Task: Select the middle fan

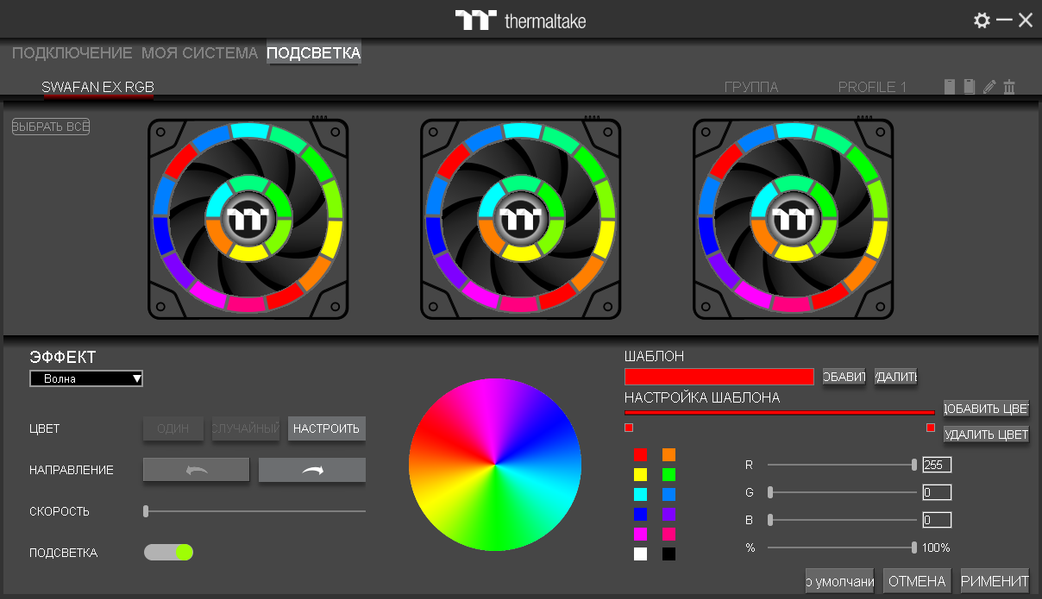Action: [x=520, y=219]
